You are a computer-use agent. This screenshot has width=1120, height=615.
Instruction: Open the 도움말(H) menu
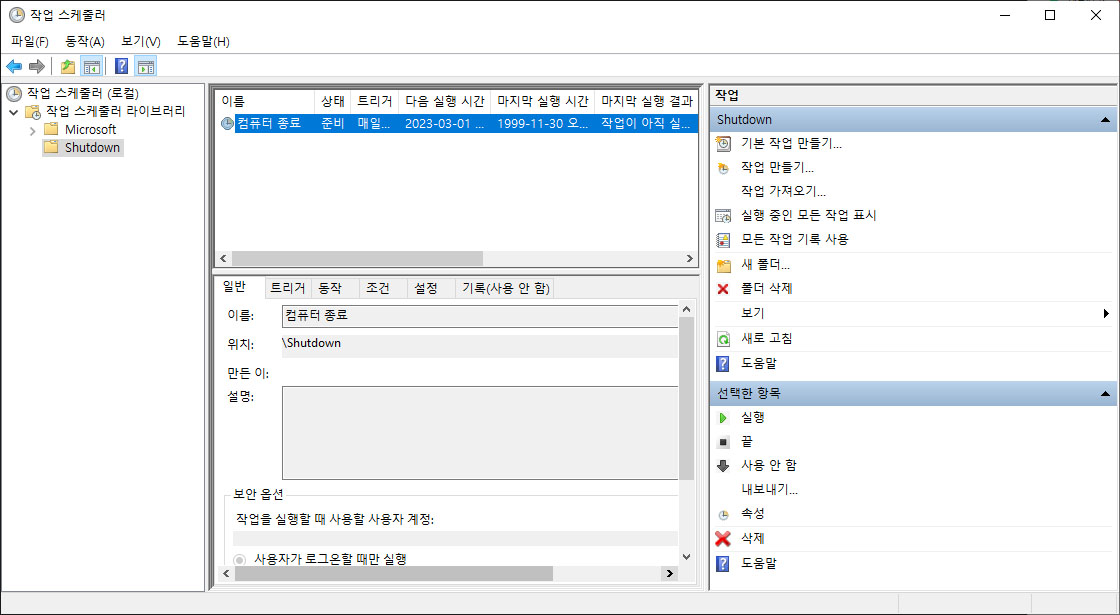(x=204, y=41)
